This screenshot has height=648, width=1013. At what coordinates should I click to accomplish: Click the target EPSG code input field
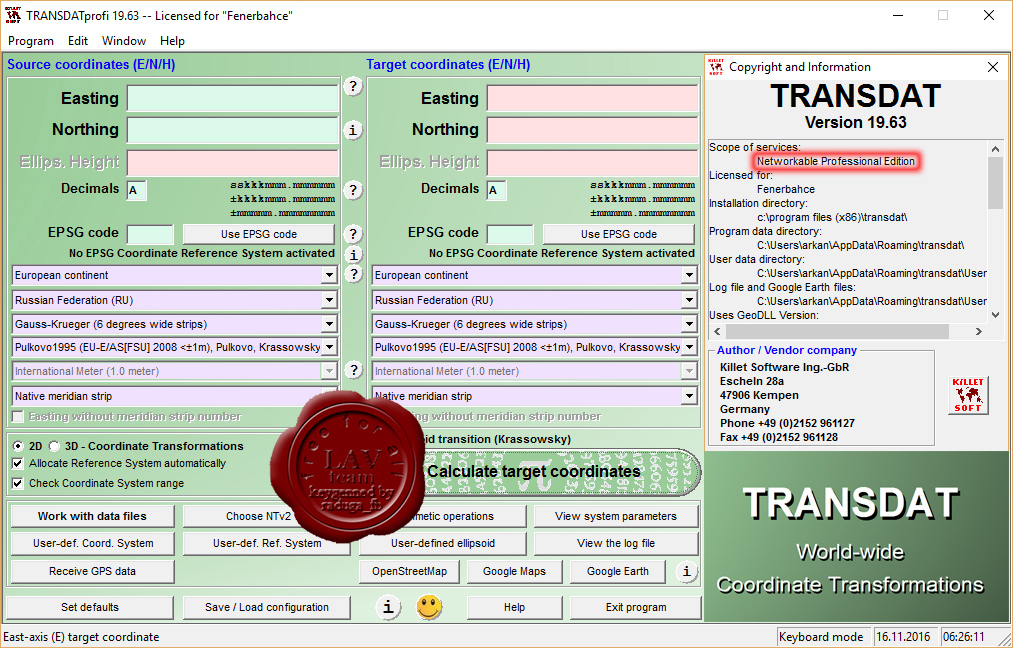pos(510,234)
